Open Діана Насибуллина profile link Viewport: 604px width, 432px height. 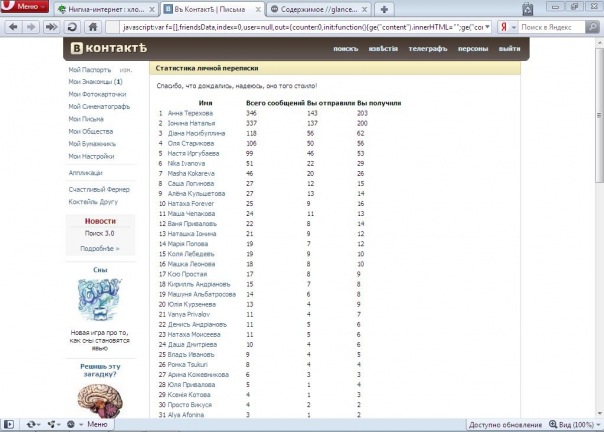point(196,133)
